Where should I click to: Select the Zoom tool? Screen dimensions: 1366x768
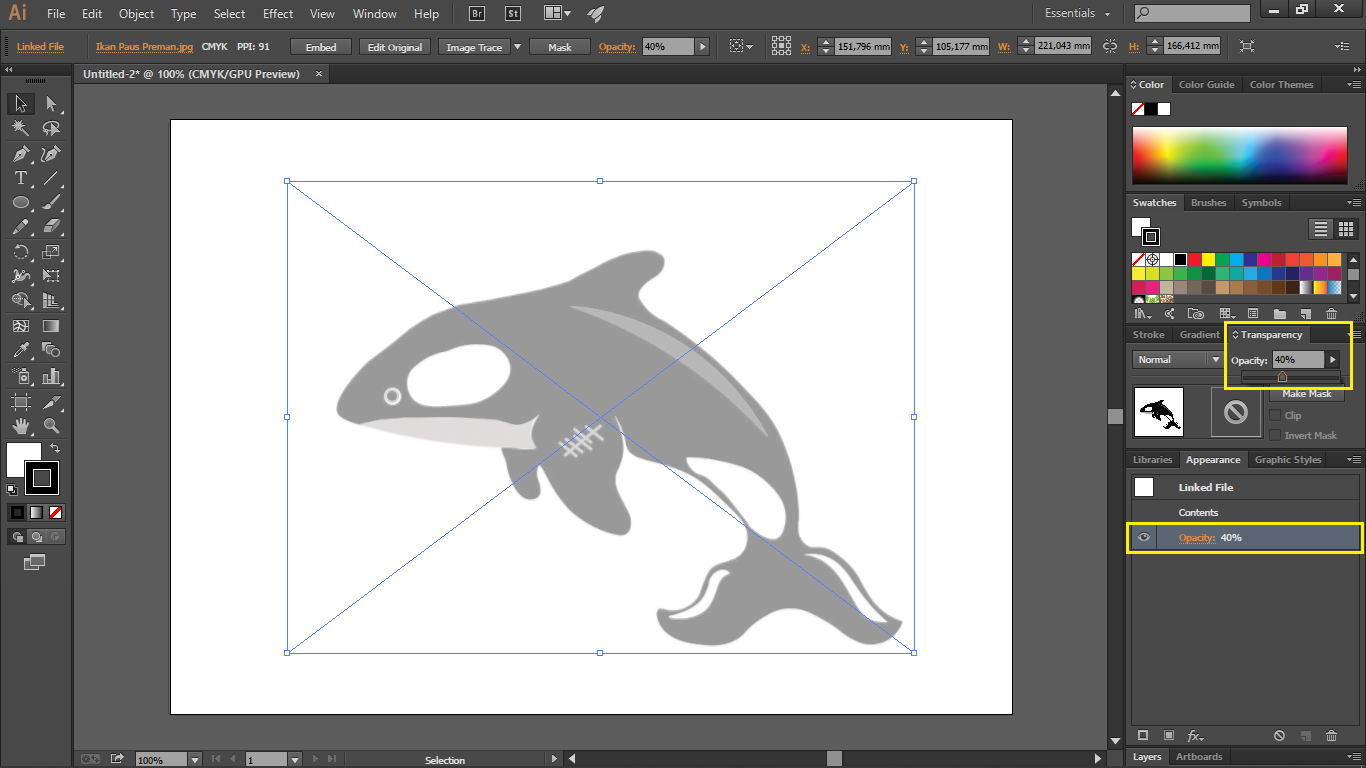52,426
